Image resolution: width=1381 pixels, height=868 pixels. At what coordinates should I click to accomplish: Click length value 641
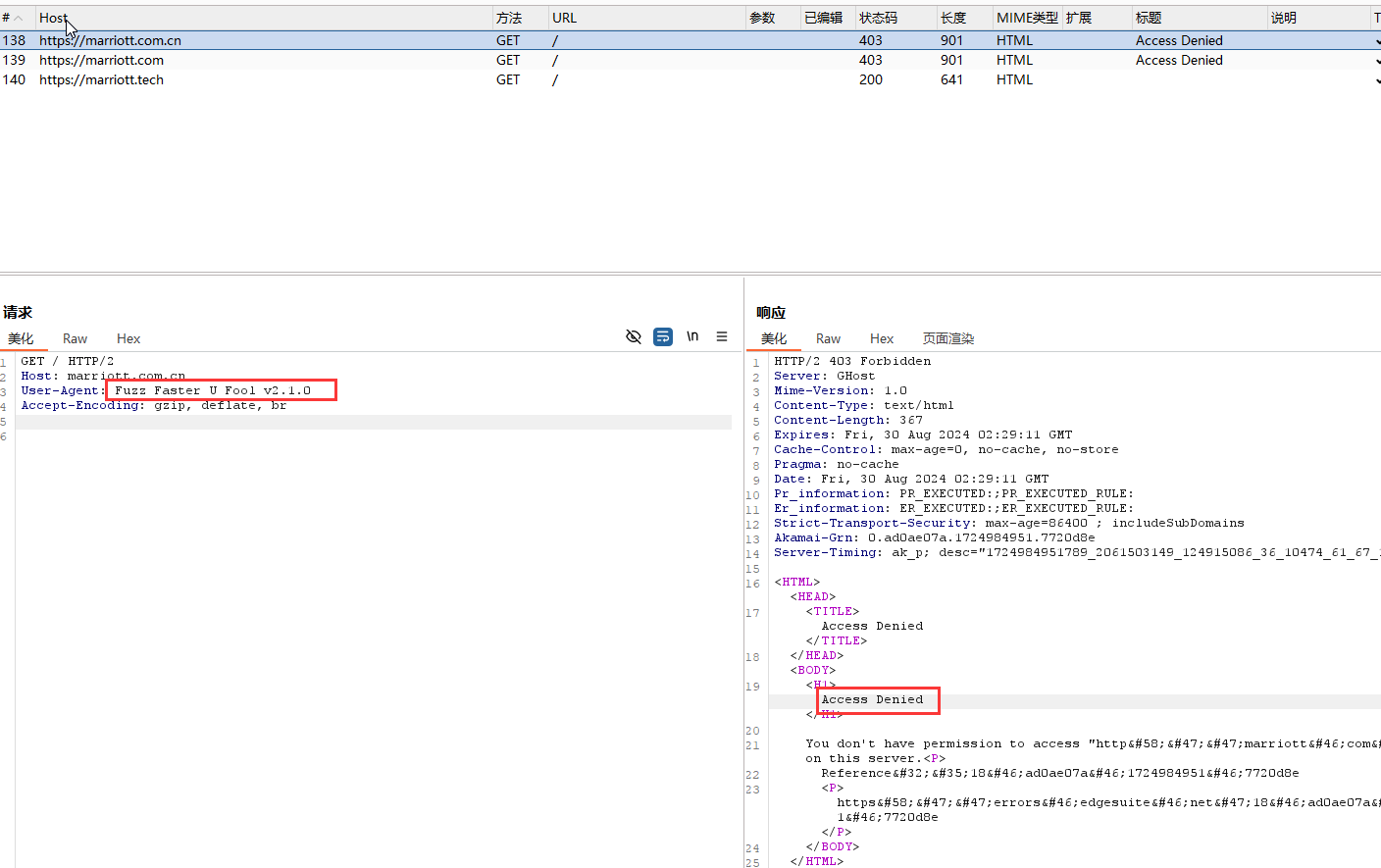951,79
